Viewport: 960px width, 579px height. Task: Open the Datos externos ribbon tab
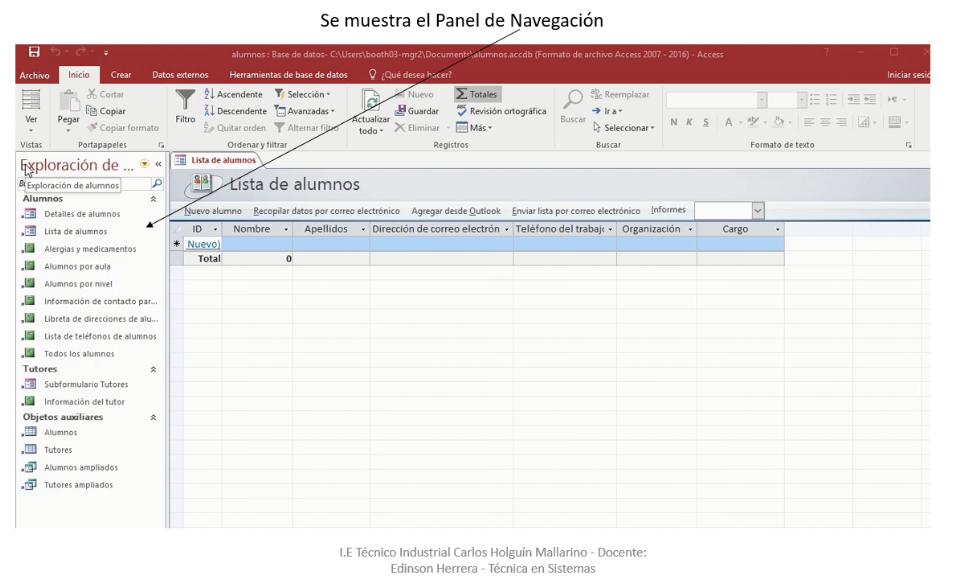point(180,75)
